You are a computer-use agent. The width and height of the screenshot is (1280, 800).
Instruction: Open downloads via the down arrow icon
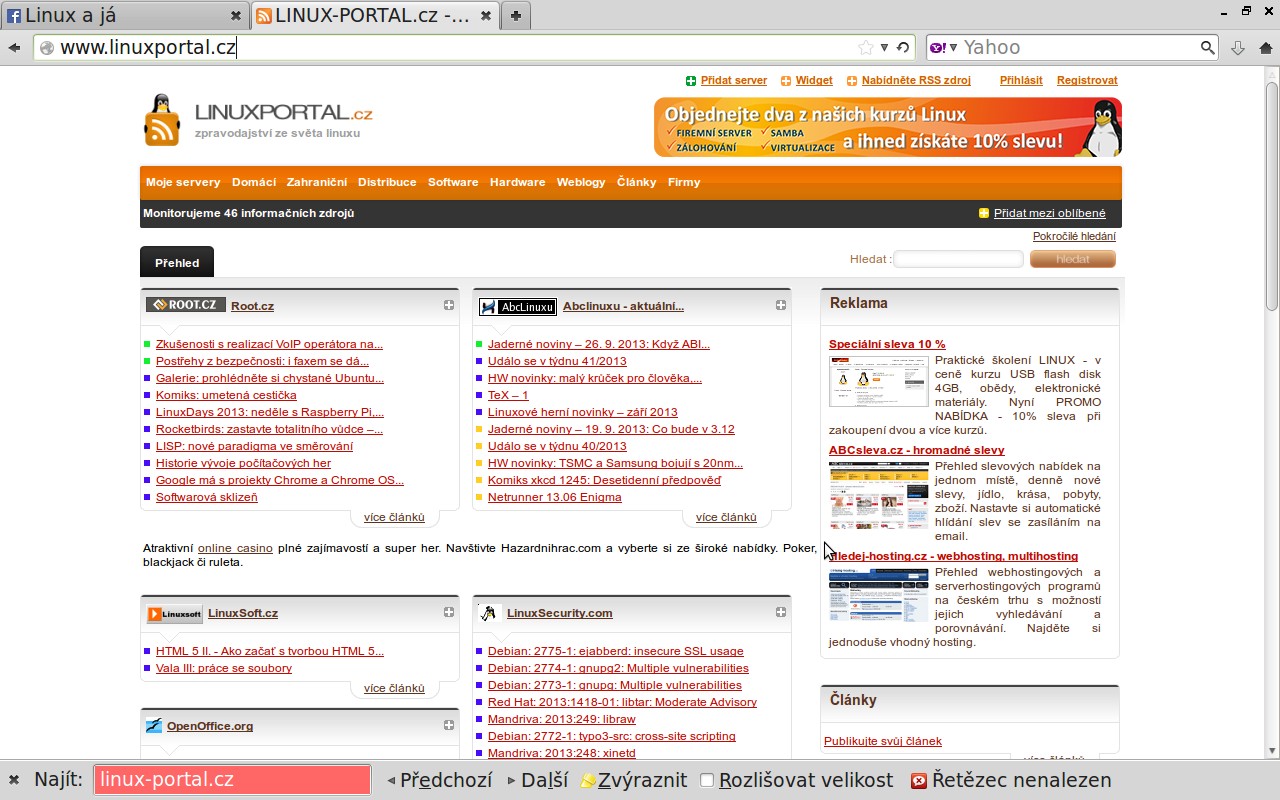1238,47
